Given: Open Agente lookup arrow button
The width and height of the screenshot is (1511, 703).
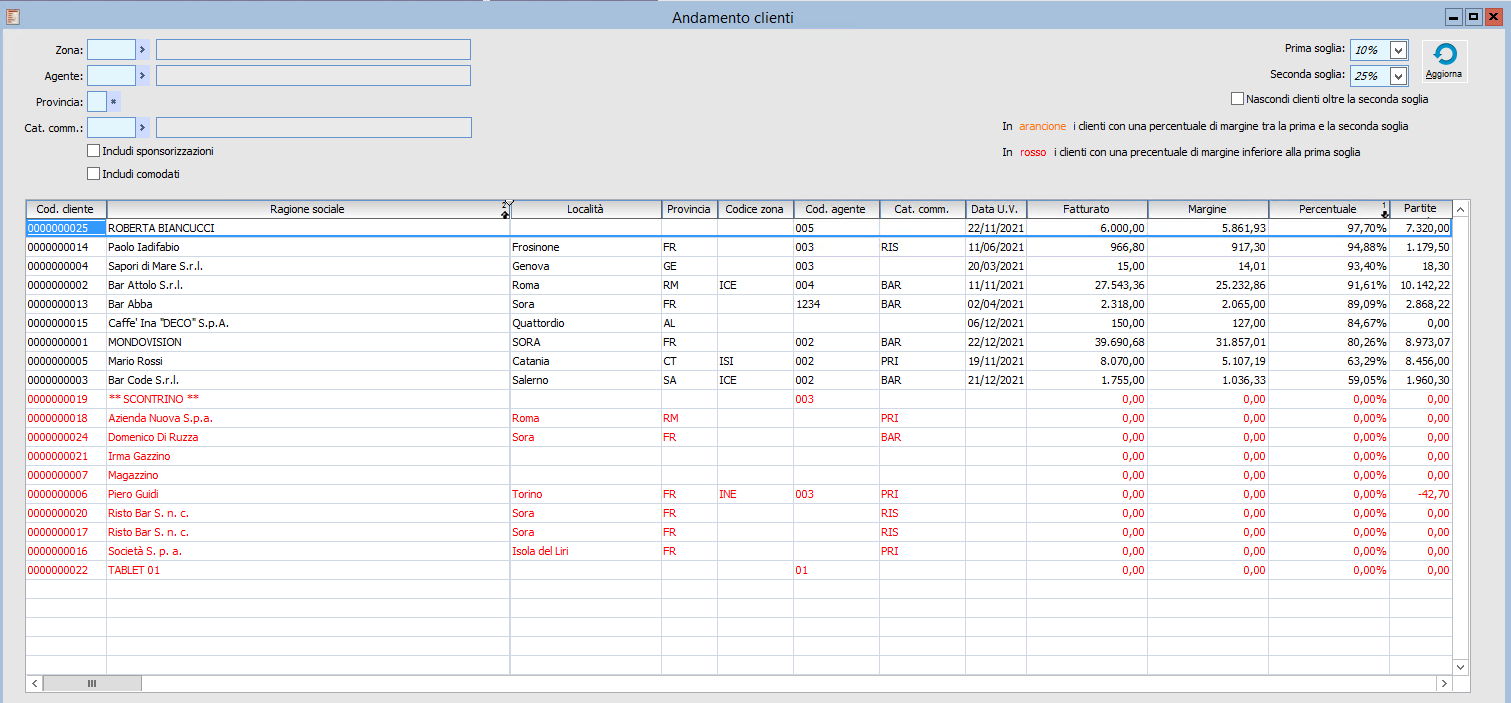Looking at the screenshot, I should coord(142,75).
